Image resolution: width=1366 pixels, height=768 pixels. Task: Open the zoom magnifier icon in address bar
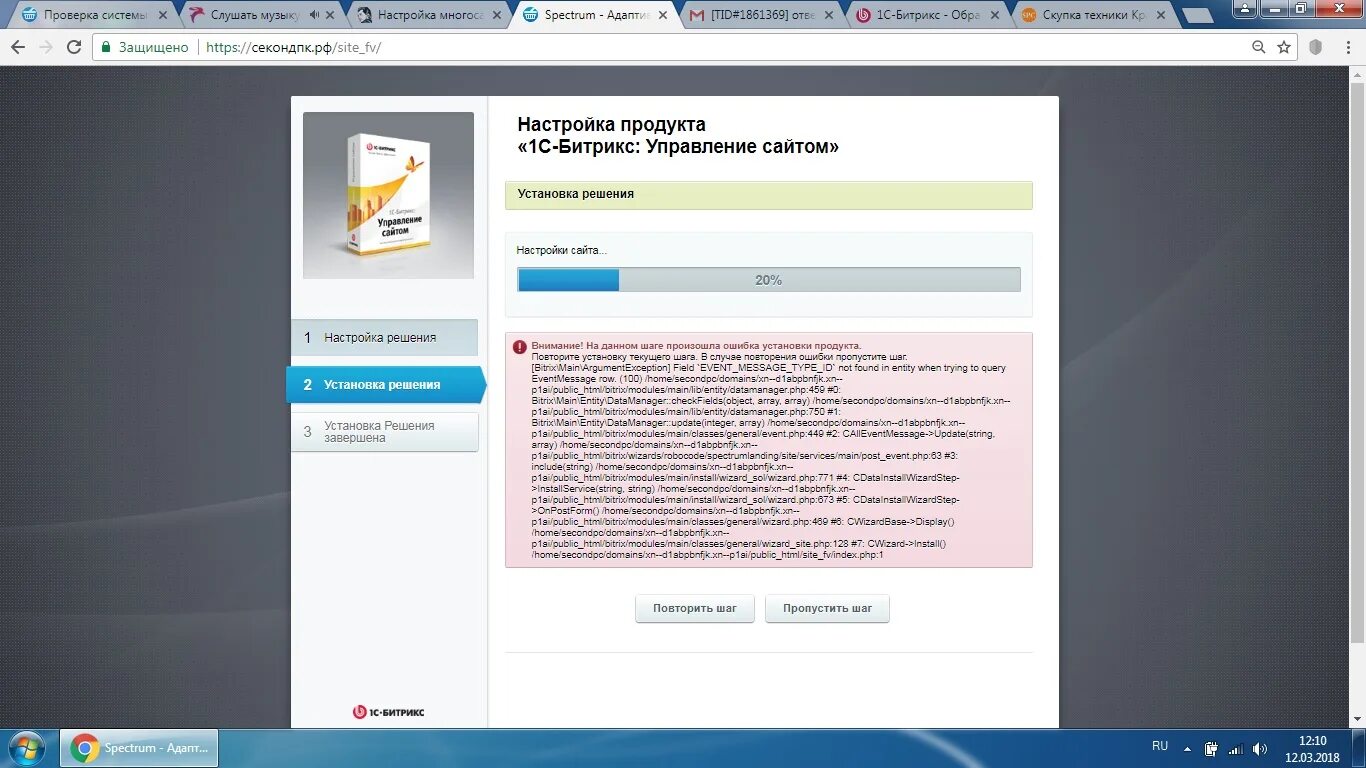point(1259,47)
